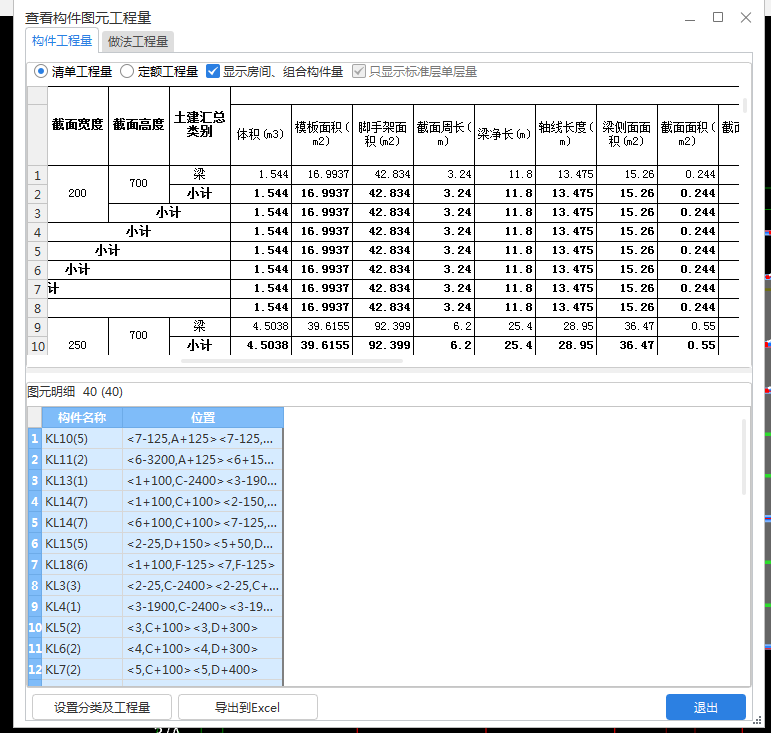
Task: Click the 轴线长度(m) column header
Action: 565,135
